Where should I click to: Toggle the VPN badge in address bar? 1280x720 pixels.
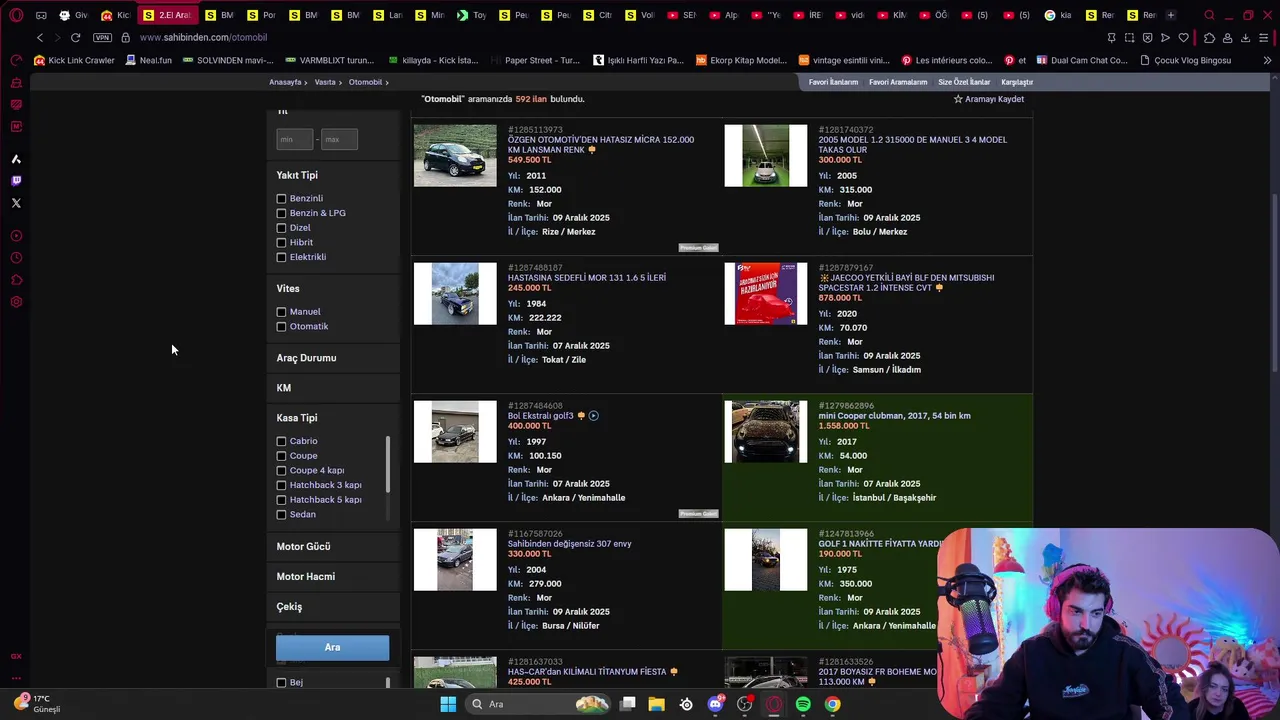[102, 37]
